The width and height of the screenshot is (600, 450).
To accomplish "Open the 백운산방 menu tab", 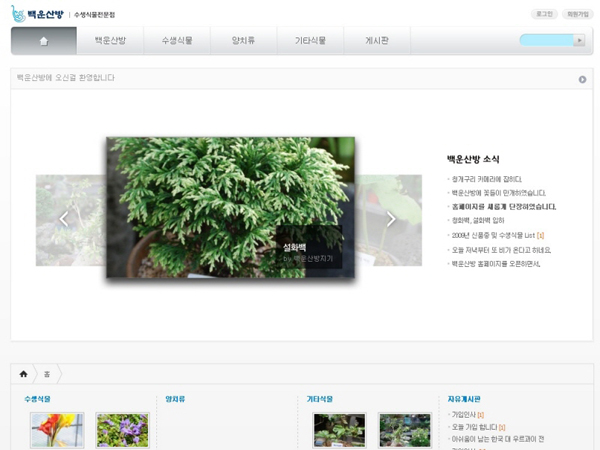I will tap(110, 41).
